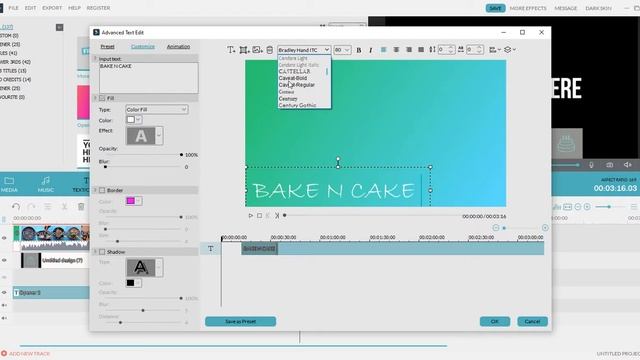
Task: Click the zoom out timeline icon in dialog
Action: tap(496, 228)
